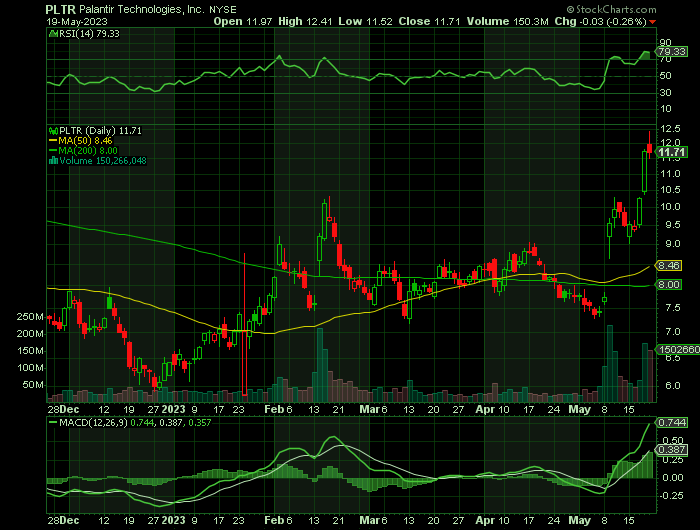Viewport: 700px width, 530px height.
Task: Click the long red wick candle in late January
Action: (x=245, y=325)
